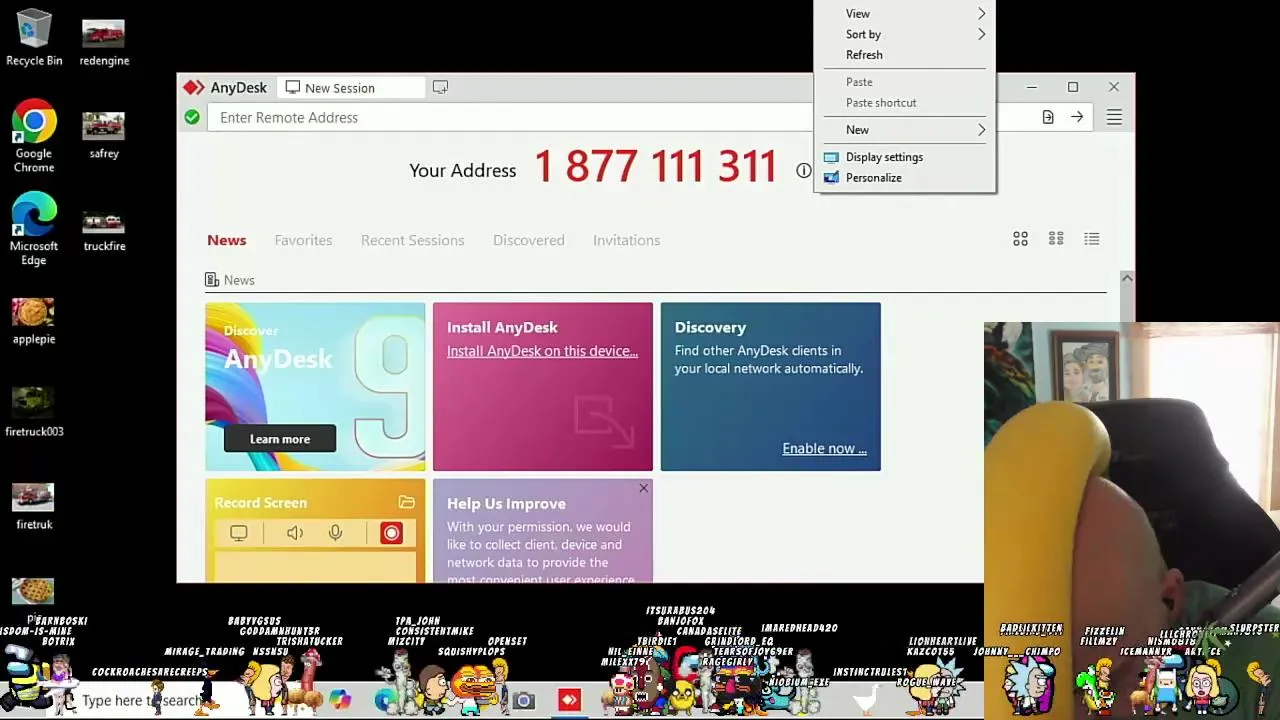1280x720 pixels.
Task: Switch to small tiles view in AnyDesk
Action: tap(1056, 239)
